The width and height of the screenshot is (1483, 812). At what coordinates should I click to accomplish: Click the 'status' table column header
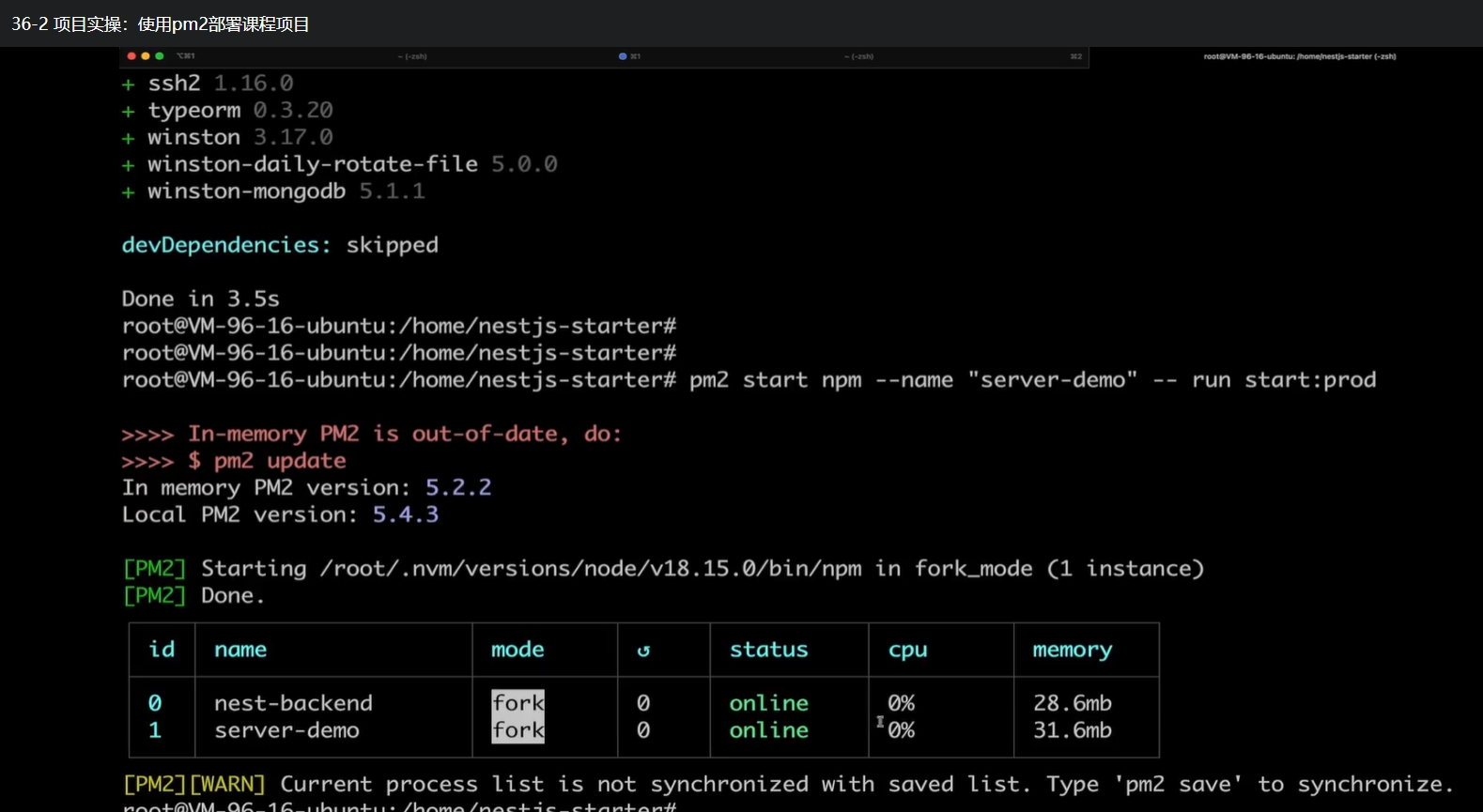[769, 650]
